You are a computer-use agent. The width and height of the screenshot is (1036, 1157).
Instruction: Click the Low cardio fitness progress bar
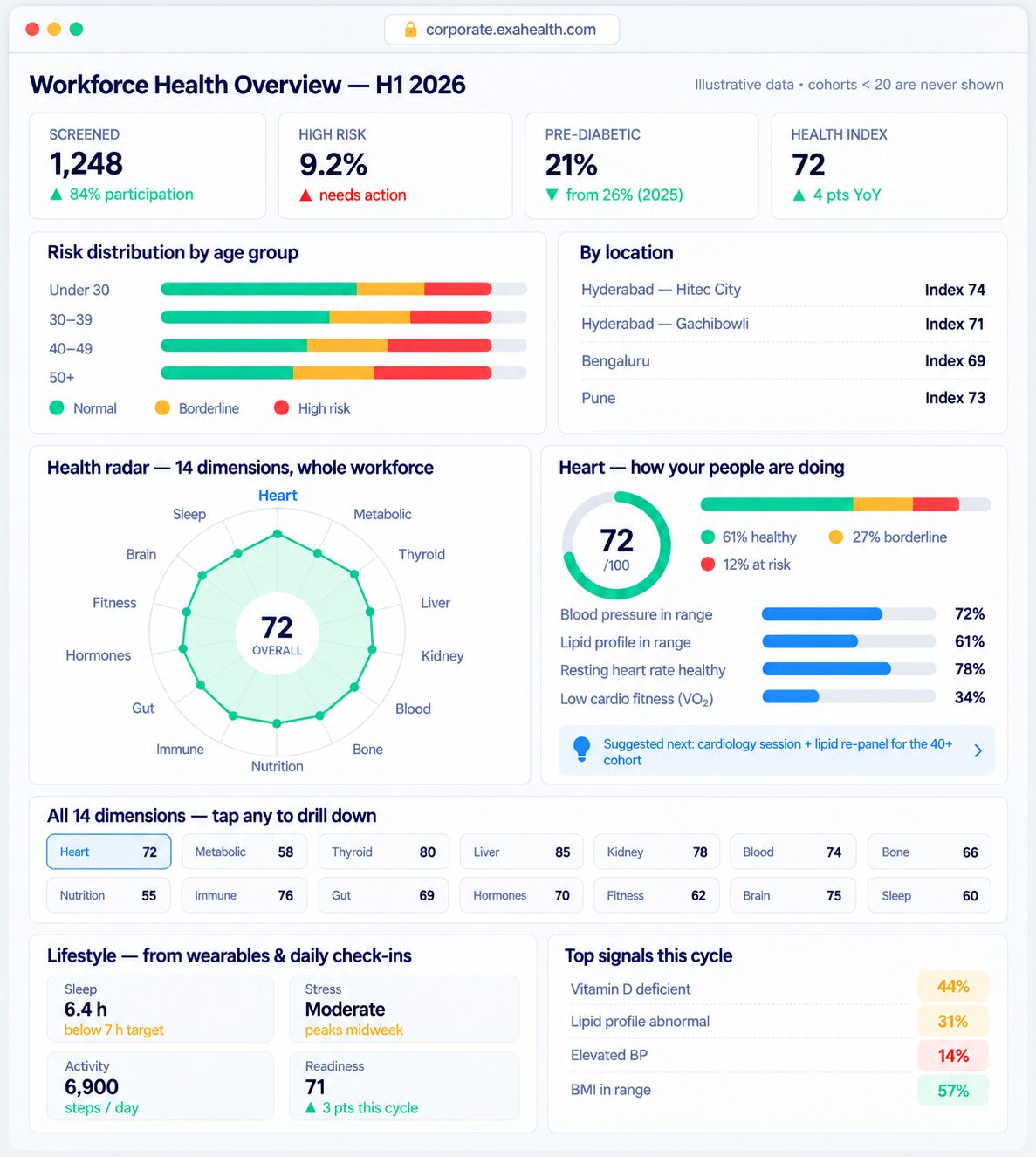tap(848, 696)
